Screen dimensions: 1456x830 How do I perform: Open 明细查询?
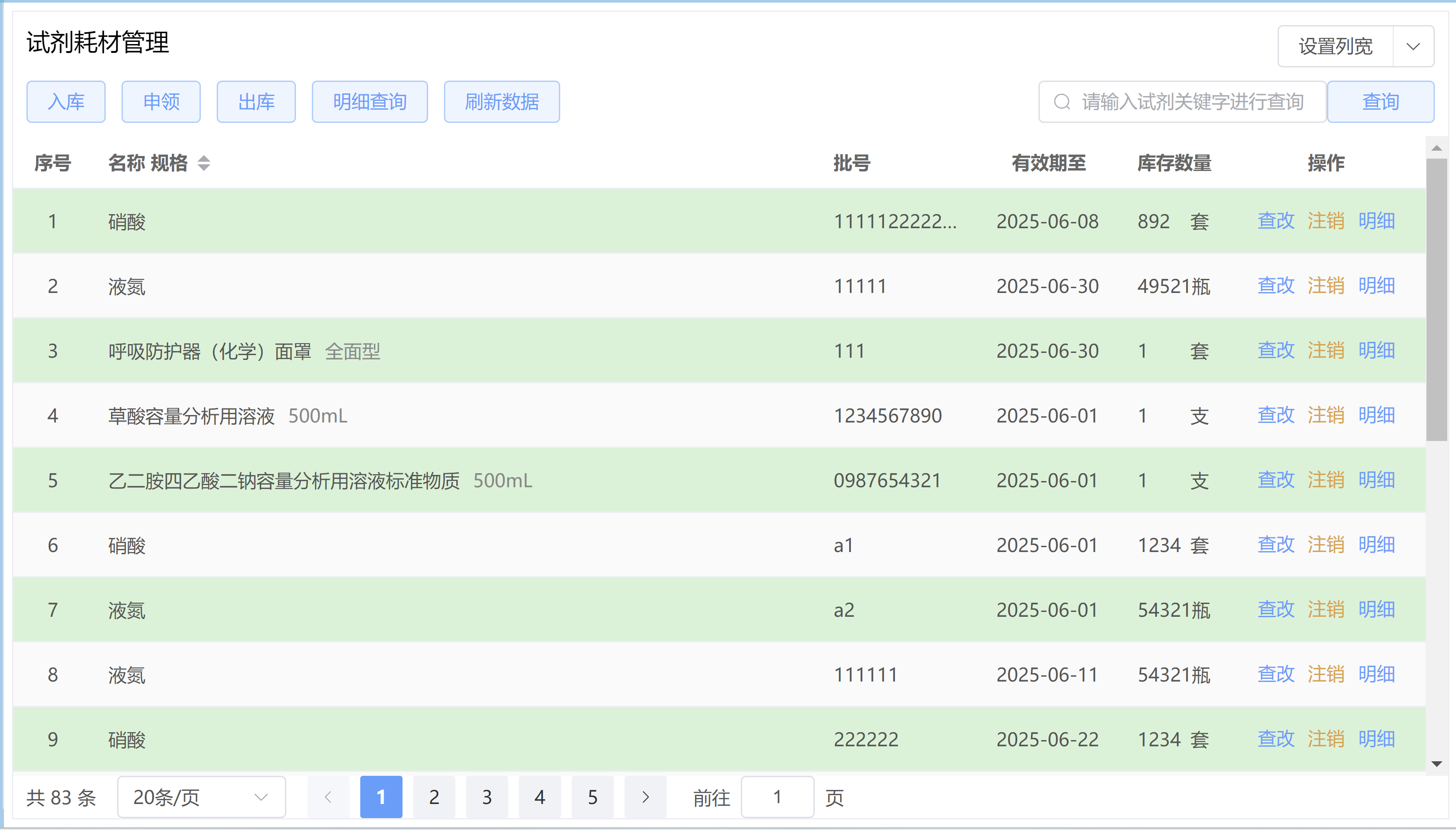[369, 102]
